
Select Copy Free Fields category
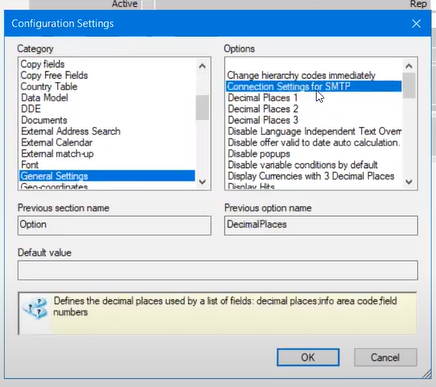107,75
